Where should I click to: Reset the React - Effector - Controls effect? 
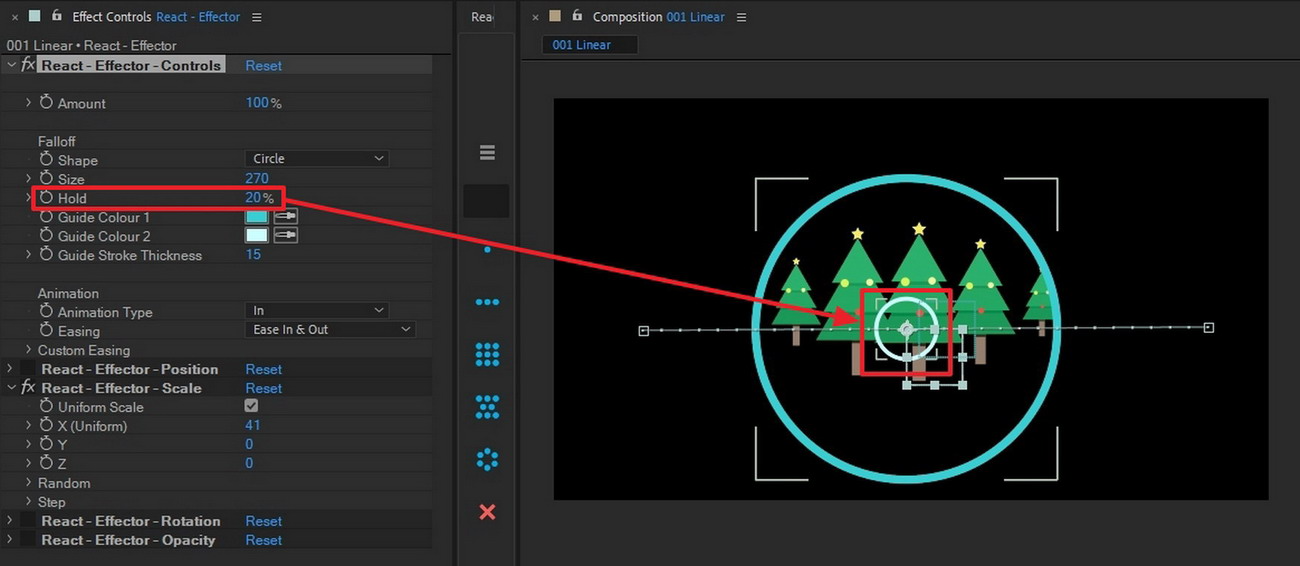(263, 66)
